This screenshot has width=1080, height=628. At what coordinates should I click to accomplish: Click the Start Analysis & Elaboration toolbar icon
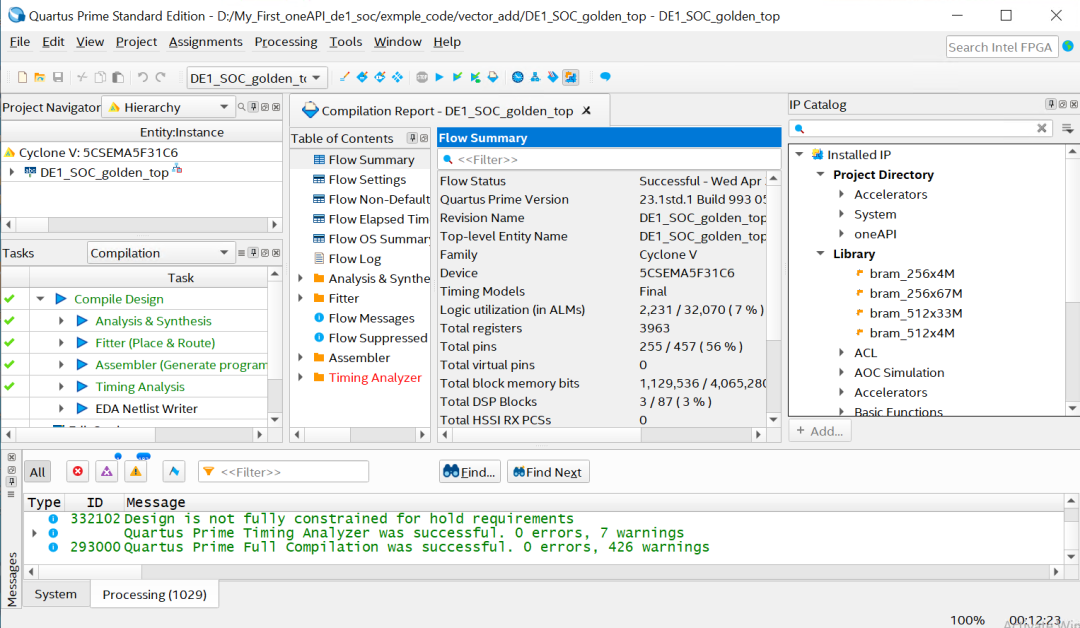(457, 77)
